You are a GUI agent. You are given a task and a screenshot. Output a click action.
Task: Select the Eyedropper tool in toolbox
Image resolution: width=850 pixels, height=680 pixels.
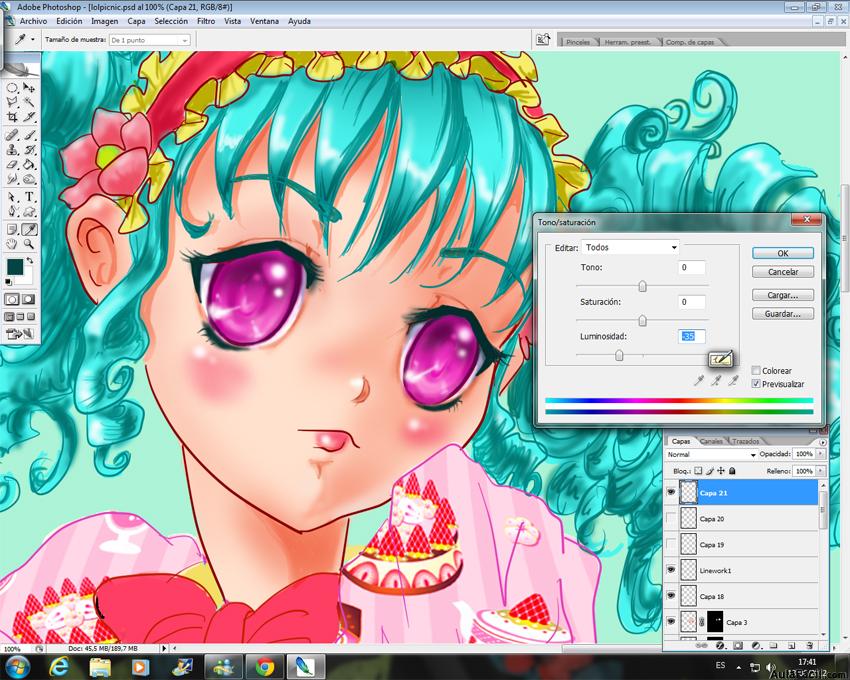pos(29,230)
